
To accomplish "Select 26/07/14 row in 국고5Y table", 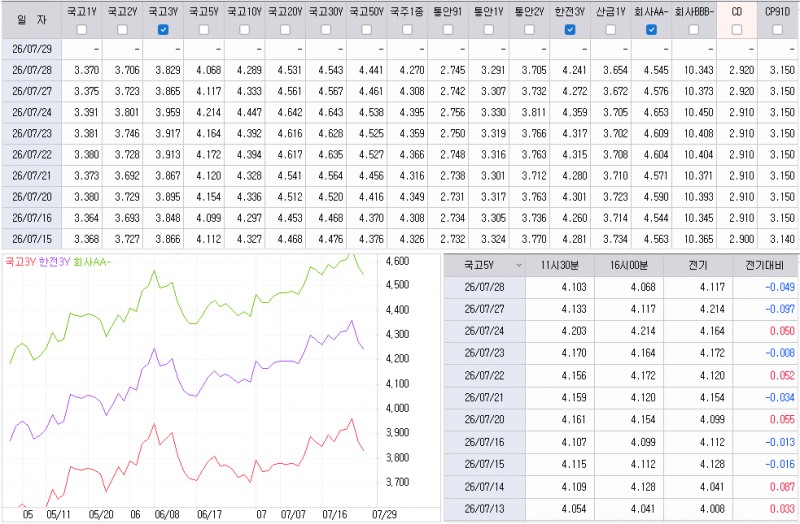I will point(620,487).
